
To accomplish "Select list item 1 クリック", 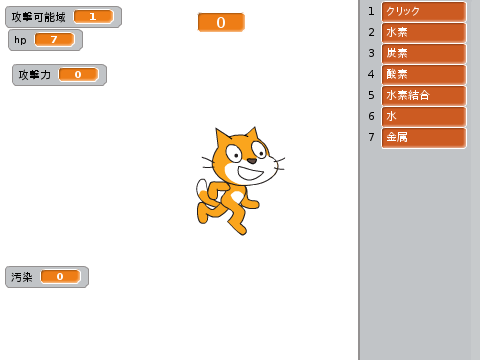I will [x=424, y=12].
